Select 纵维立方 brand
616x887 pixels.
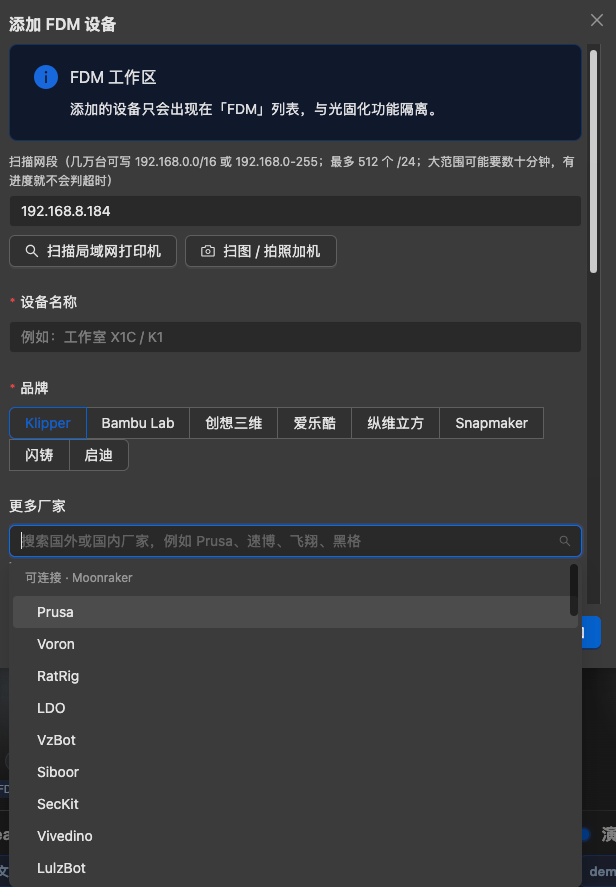395,423
